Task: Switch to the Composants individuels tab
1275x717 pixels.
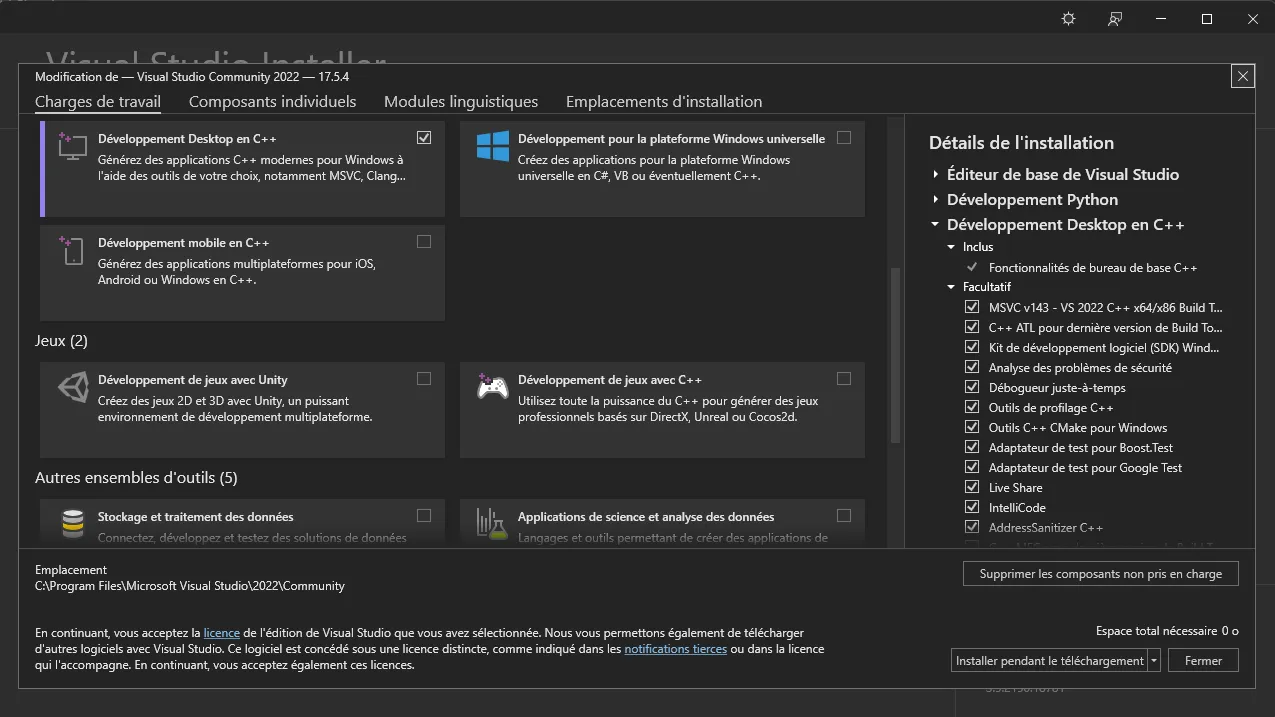Action: point(272,101)
